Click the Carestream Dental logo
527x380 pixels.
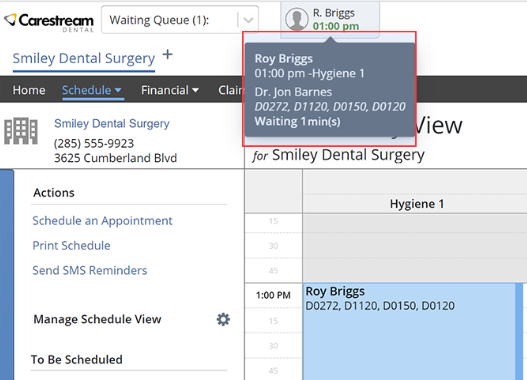(48, 22)
